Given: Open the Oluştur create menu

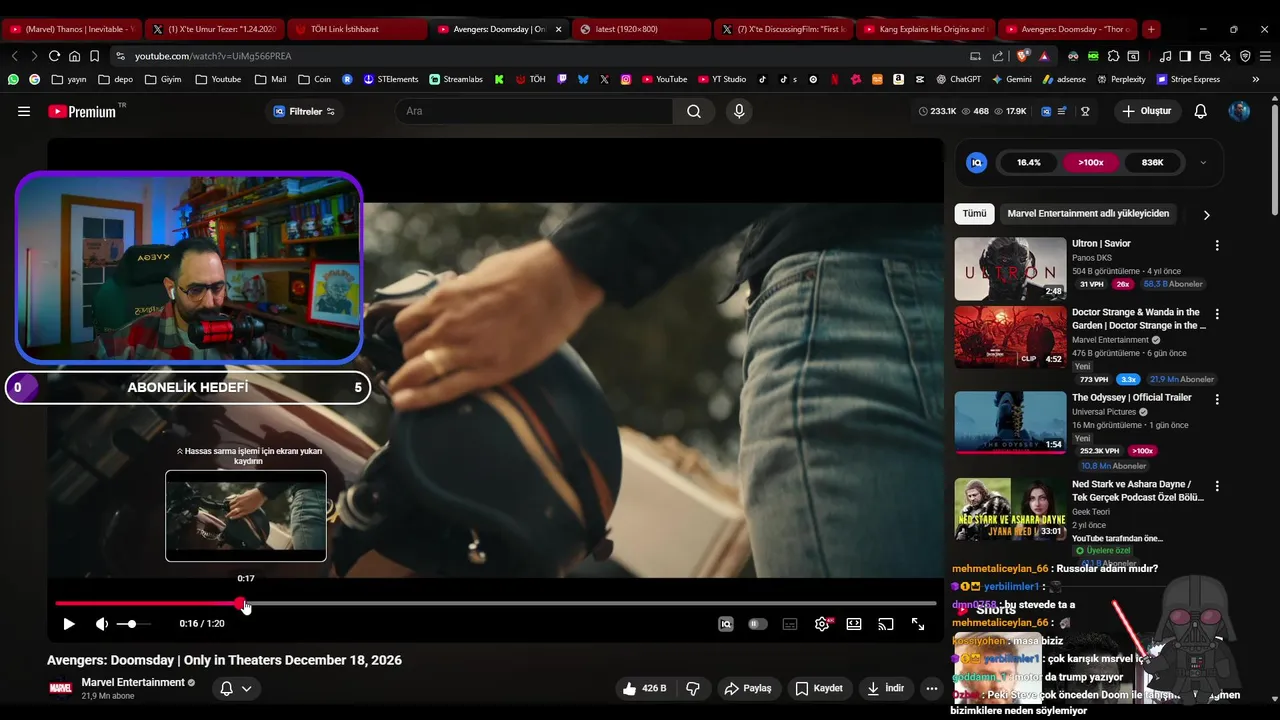Looking at the screenshot, I should coord(1146,111).
